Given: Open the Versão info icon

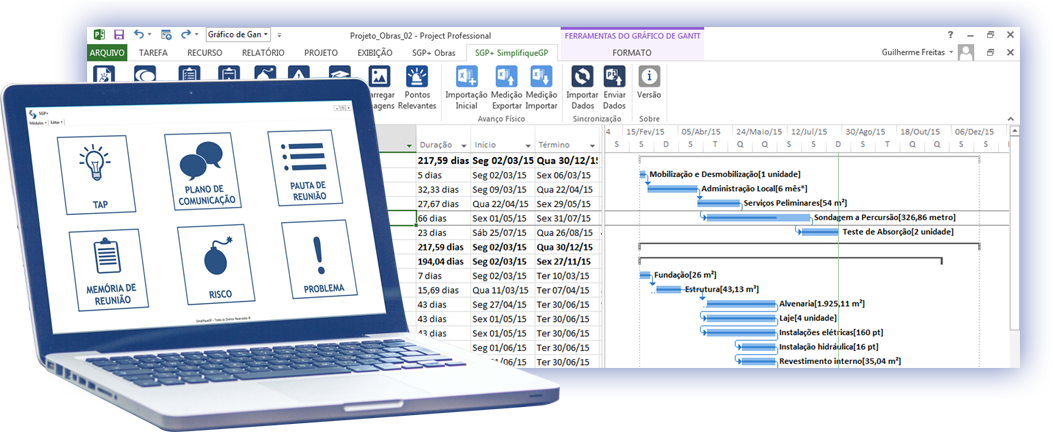Looking at the screenshot, I should tap(648, 77).
